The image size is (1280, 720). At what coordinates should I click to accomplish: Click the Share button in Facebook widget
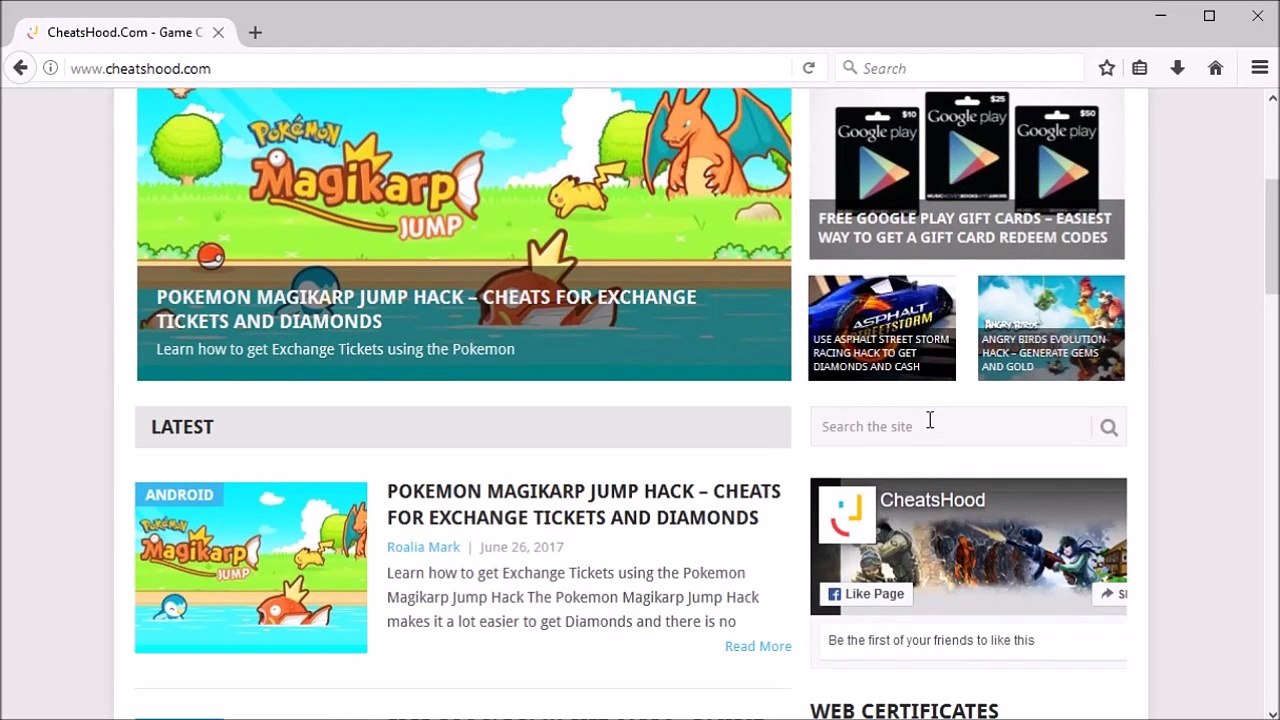tap(1112, 594)
